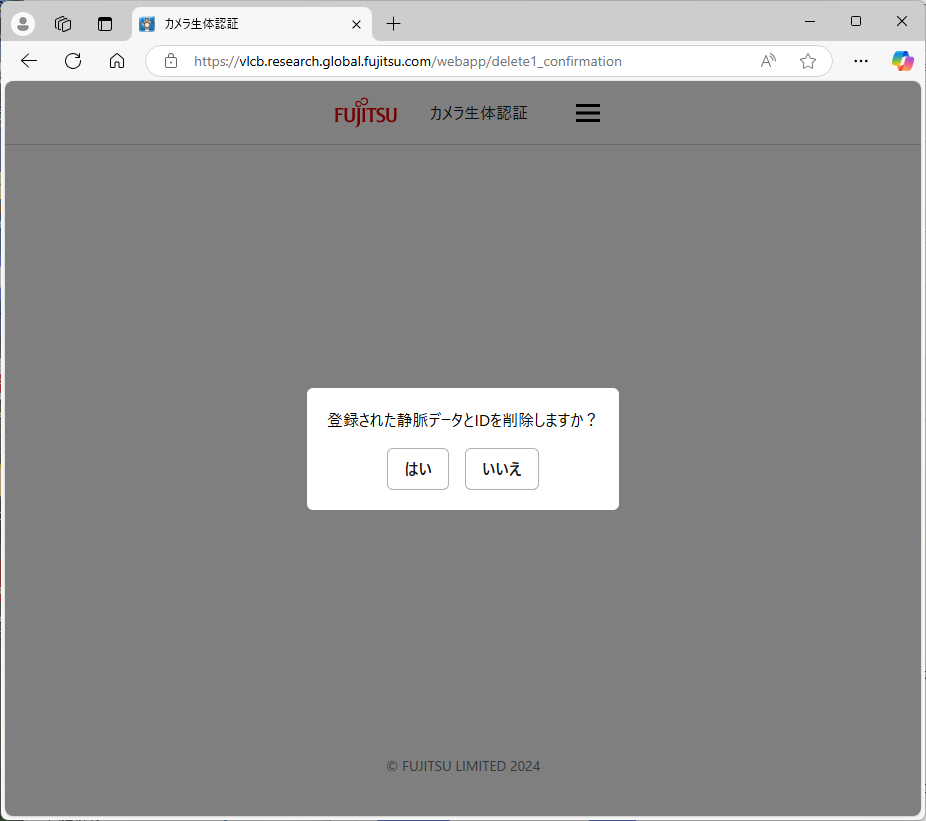Open the tab actions menu icon
This screenshot has width=926, height=821.
coord(105,24)
